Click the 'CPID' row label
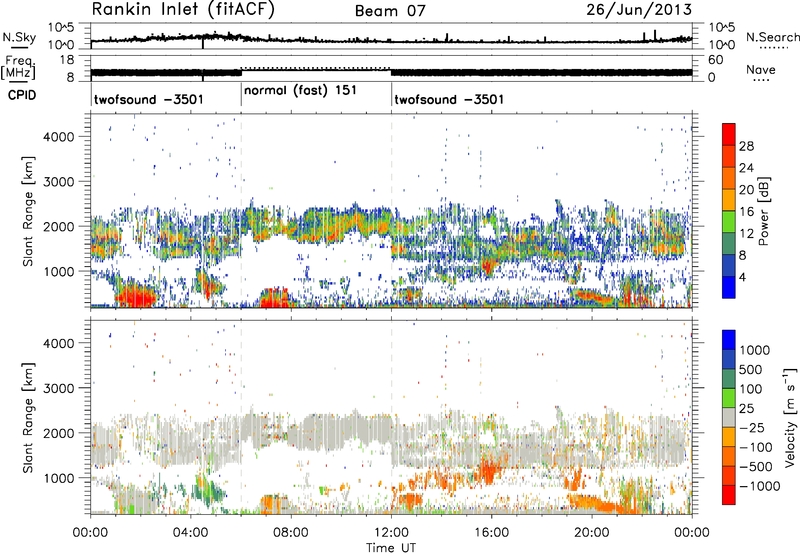 [22, 95]
